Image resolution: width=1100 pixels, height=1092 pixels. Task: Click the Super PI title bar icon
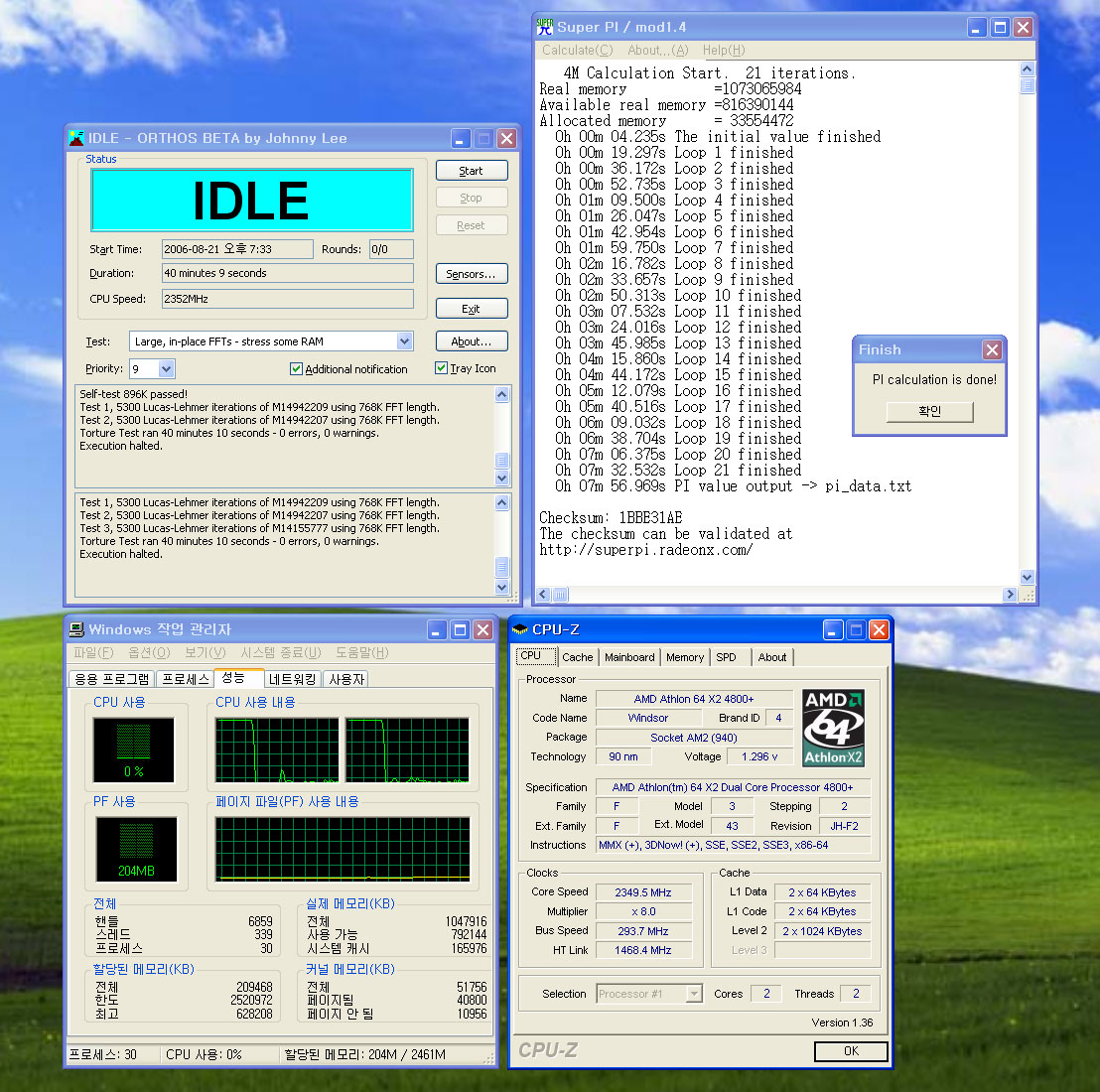tap(544, 28)
